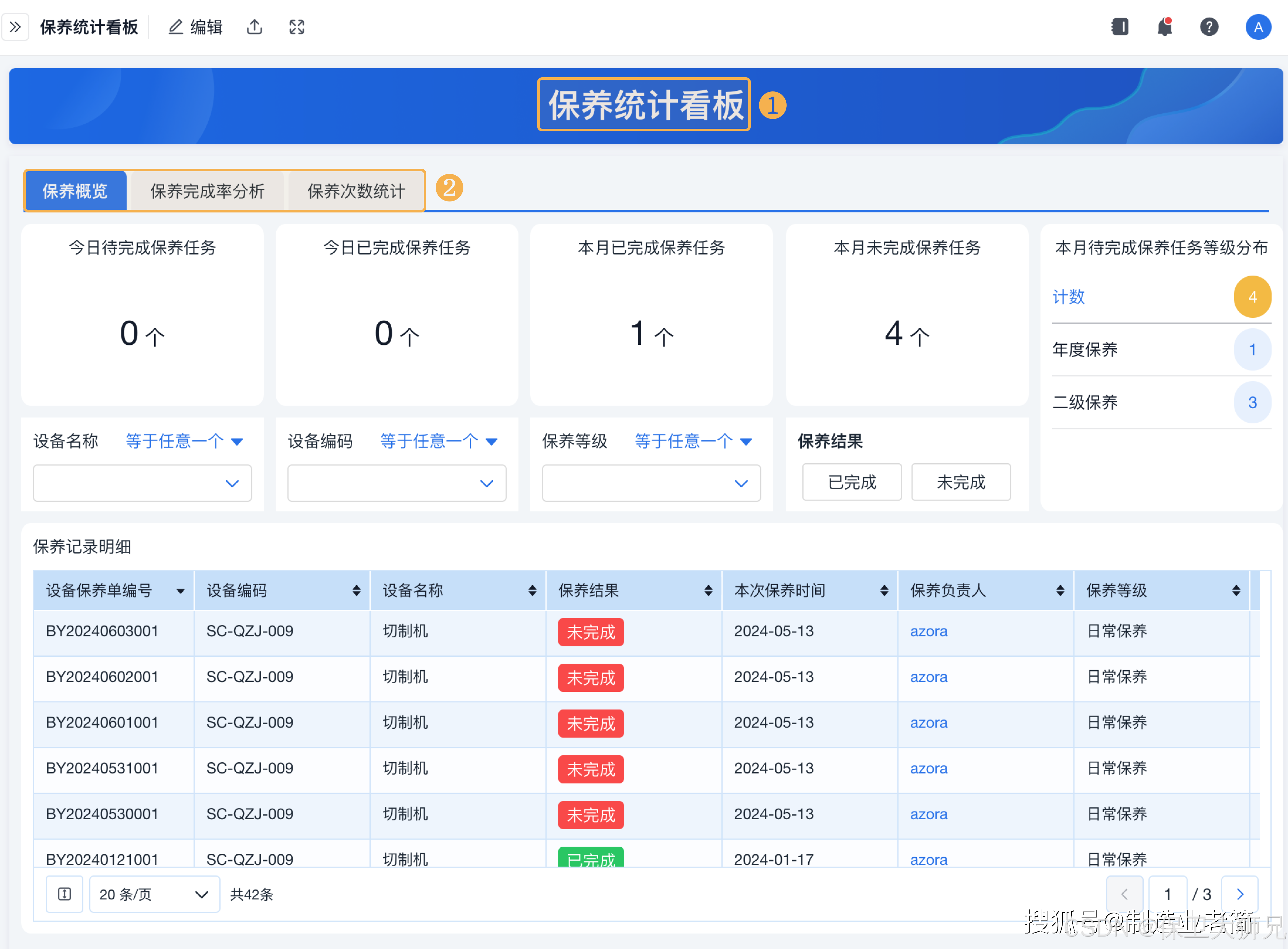This screenshot has width=1288, height=949.
Task: Click the 二级保养 row
Action: [x=1161, y=402]
